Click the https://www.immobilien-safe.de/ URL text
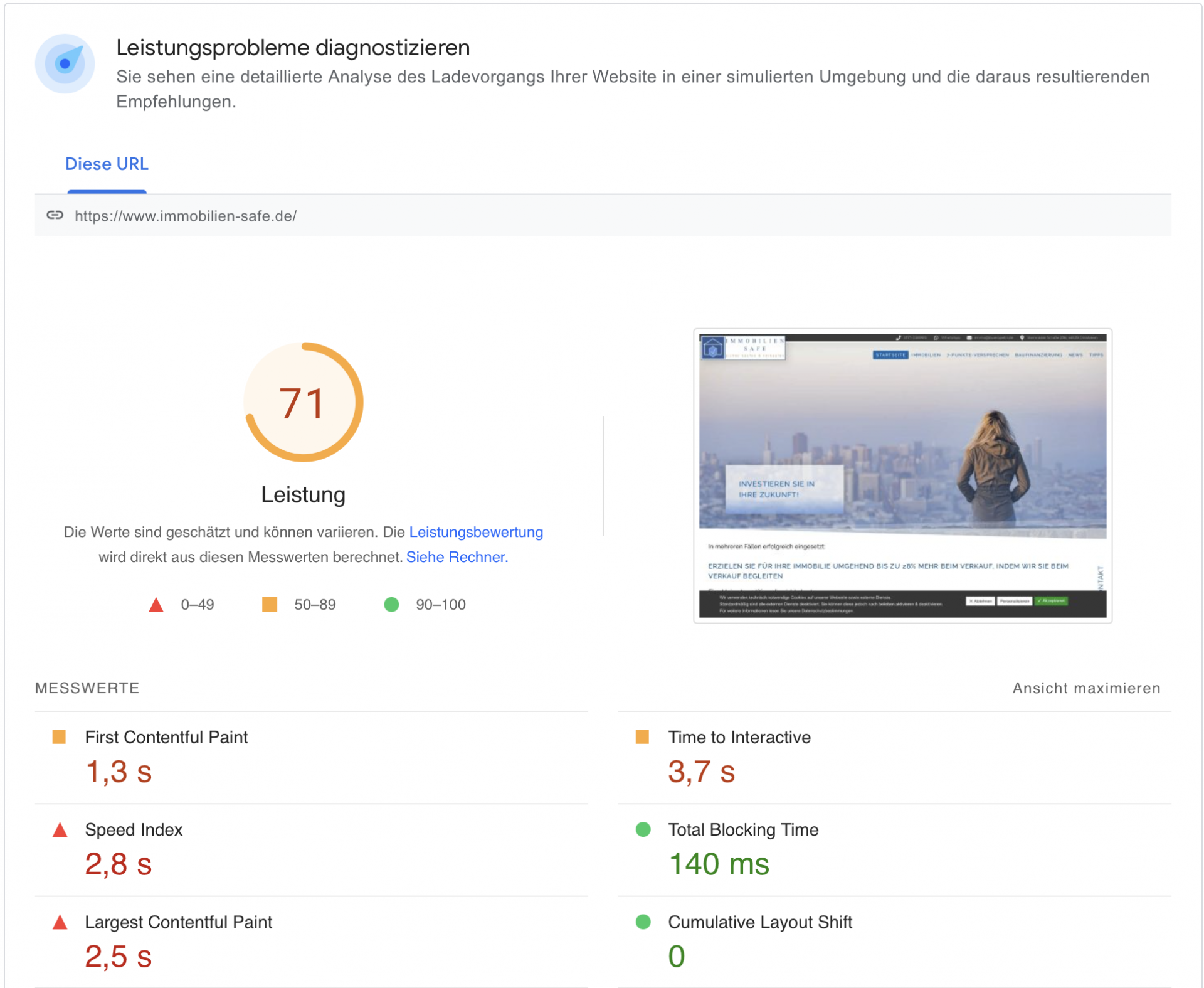Image resolution: width=1204 pixels, height=988 pixels. point(186,216)
